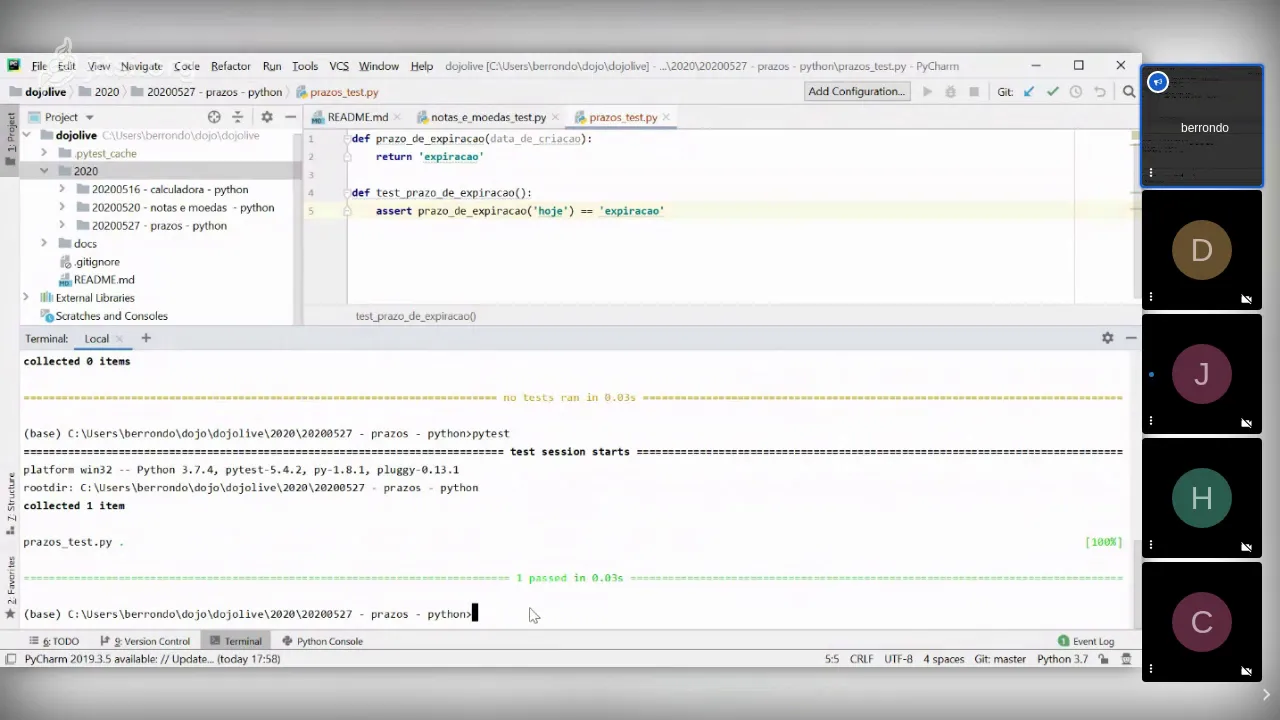Click prazos_test.py breadcrumb in navigation bar
Viewport: 1280px width, 720px height.
point(337,92)
